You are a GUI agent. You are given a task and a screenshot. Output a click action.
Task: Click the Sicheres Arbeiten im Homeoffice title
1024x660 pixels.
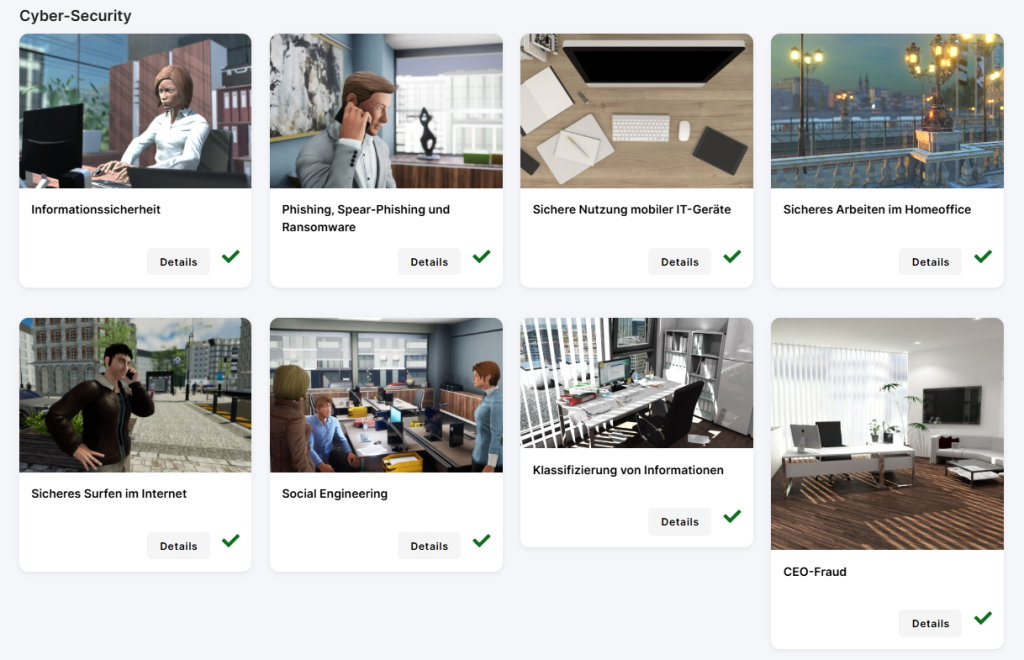coord(876,210)
